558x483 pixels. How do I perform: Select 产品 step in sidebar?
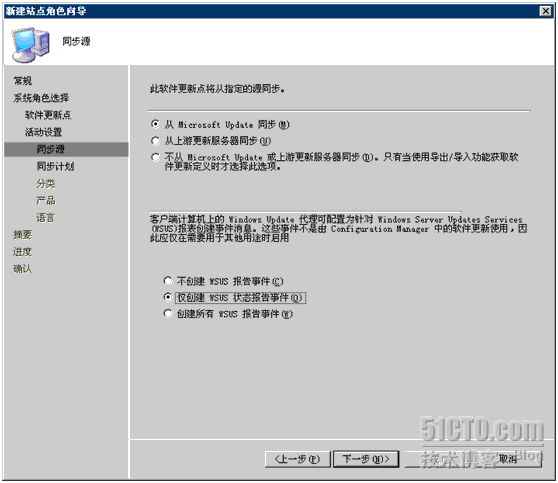(x=46, y=200)
